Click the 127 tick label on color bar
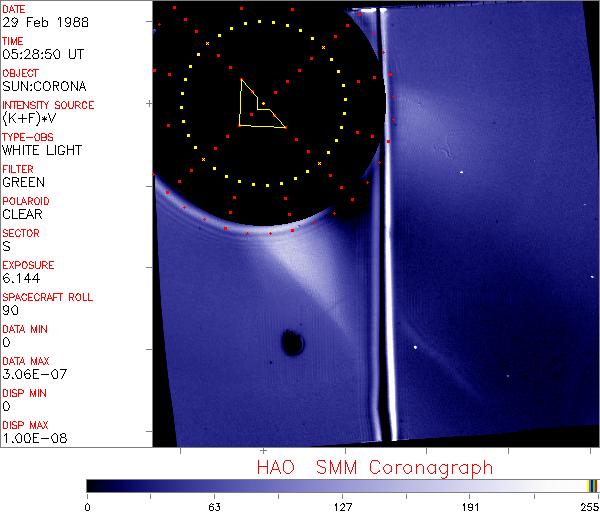 (343, 505)
